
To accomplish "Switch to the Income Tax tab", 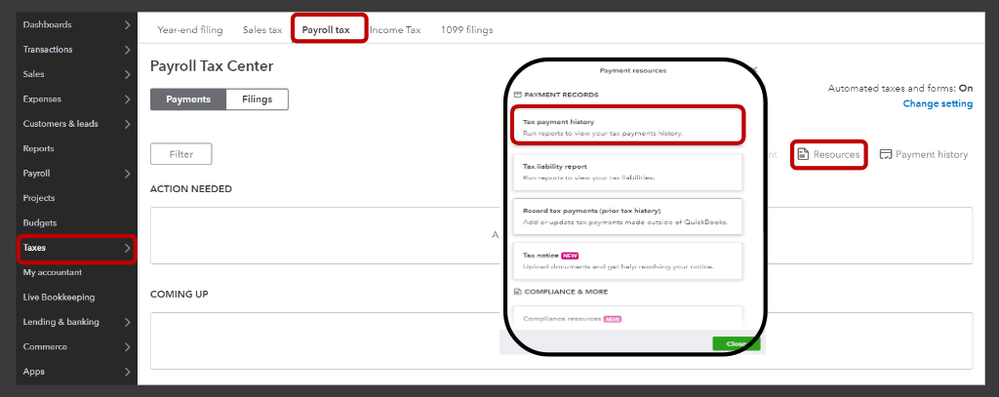I will [x=395, y=30].
